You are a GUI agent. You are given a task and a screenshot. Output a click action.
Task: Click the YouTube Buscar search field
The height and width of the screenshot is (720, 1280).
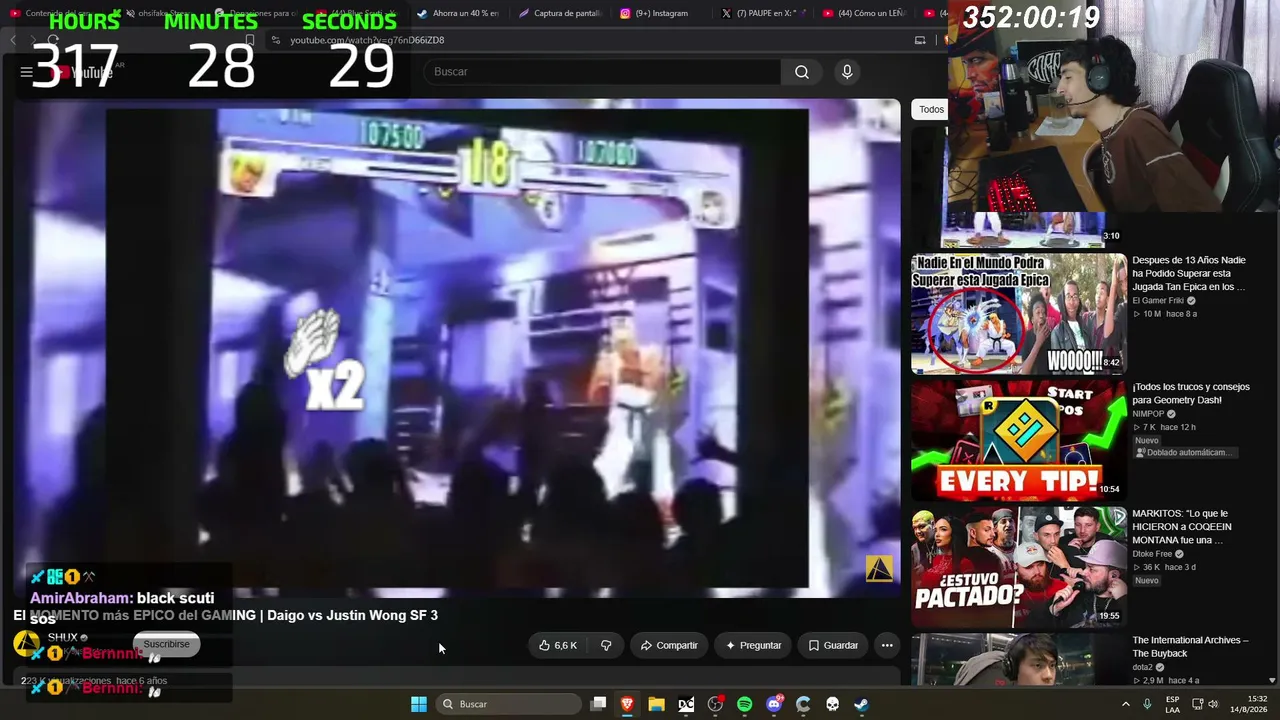(x=603, y=72)
